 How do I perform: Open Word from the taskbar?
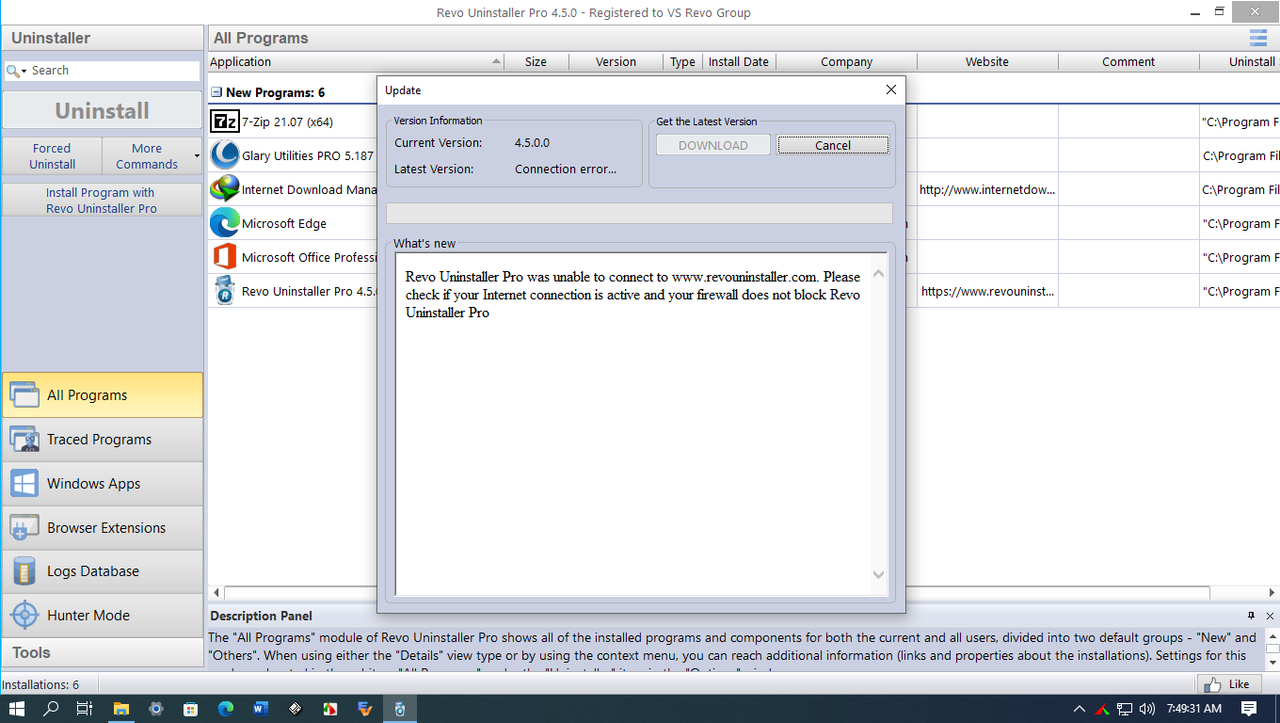click(260, 709)
